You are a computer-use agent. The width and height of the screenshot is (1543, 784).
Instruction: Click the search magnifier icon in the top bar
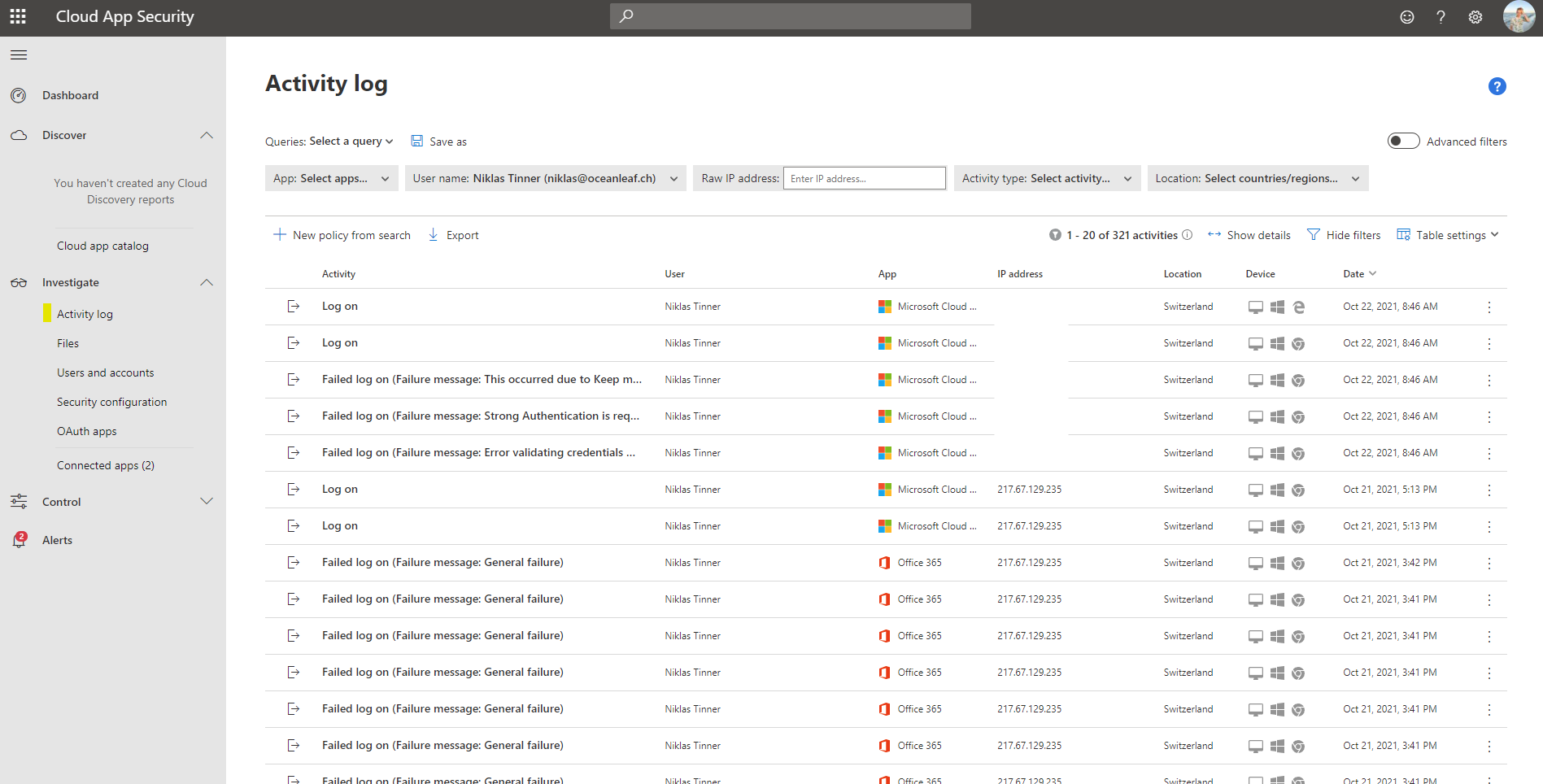(626, 15)
